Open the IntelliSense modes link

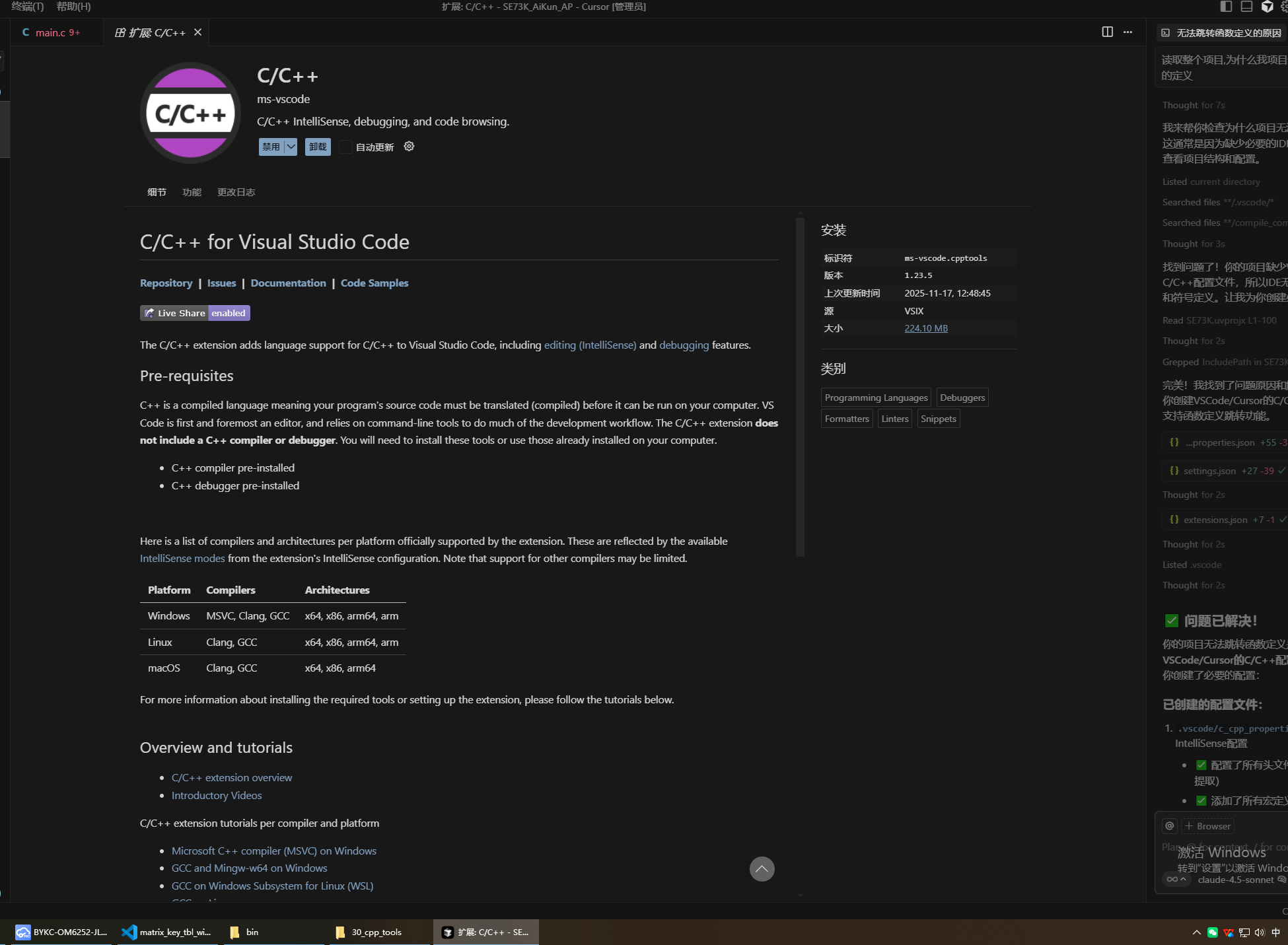coord(182,558)
